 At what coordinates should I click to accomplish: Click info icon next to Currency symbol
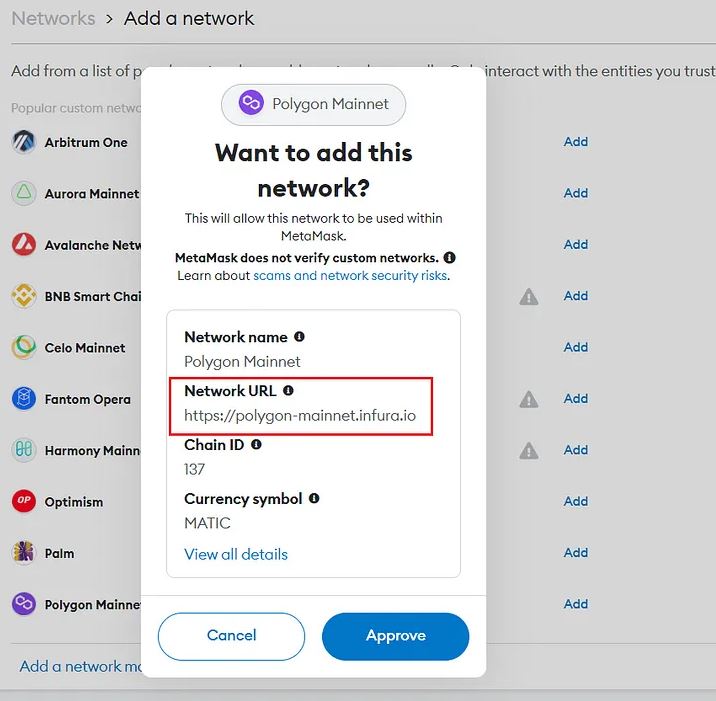pos(314,498)
